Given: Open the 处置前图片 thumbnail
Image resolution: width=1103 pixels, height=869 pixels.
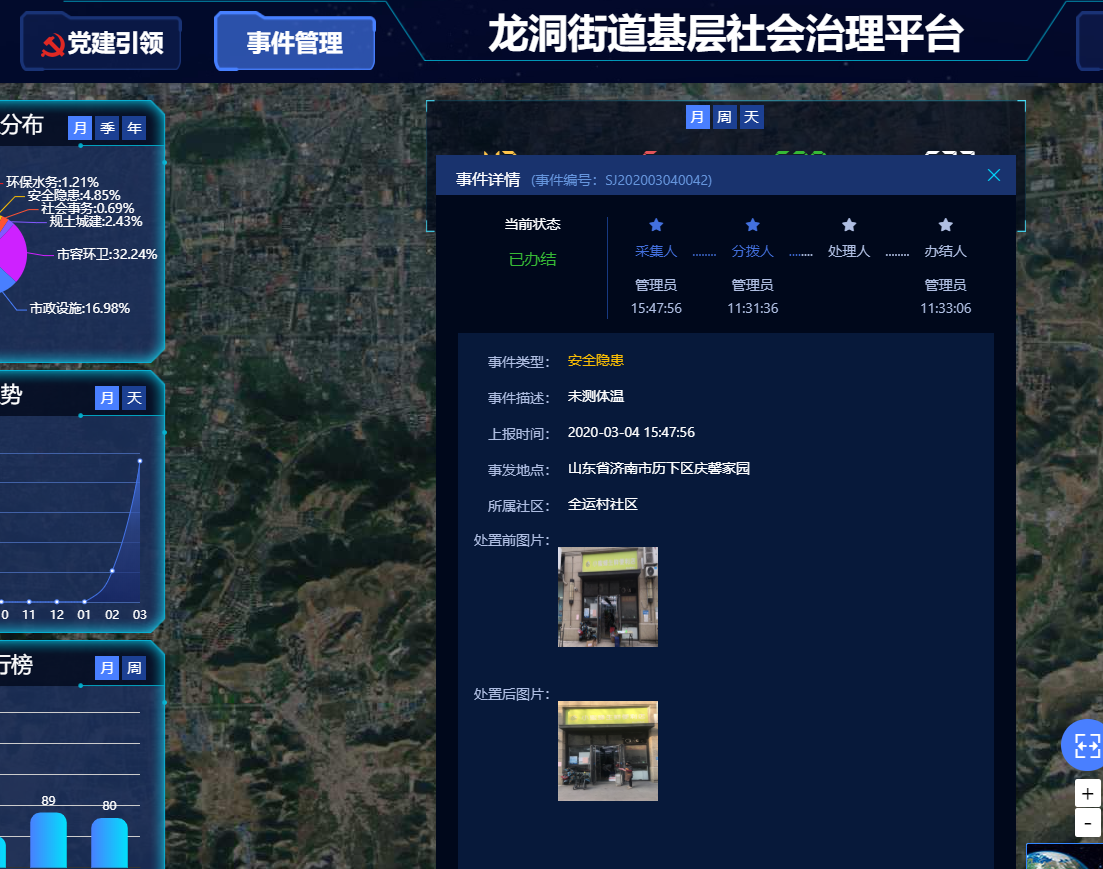Looking at the screenshot, I should click(x=608, y=597).
